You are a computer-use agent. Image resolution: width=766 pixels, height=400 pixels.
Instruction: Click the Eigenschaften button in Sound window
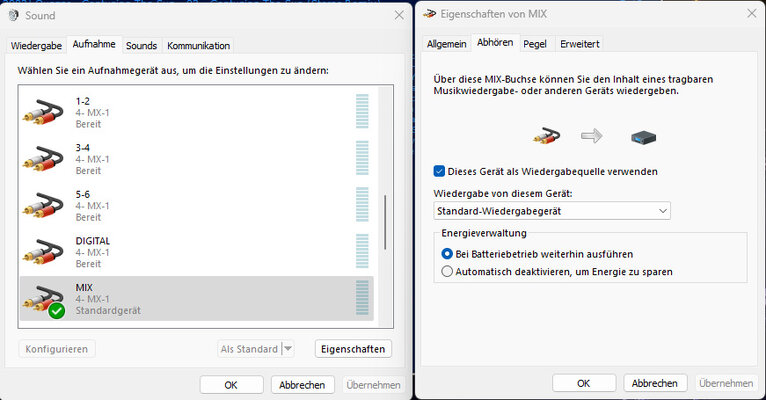[x=353, y=349]
